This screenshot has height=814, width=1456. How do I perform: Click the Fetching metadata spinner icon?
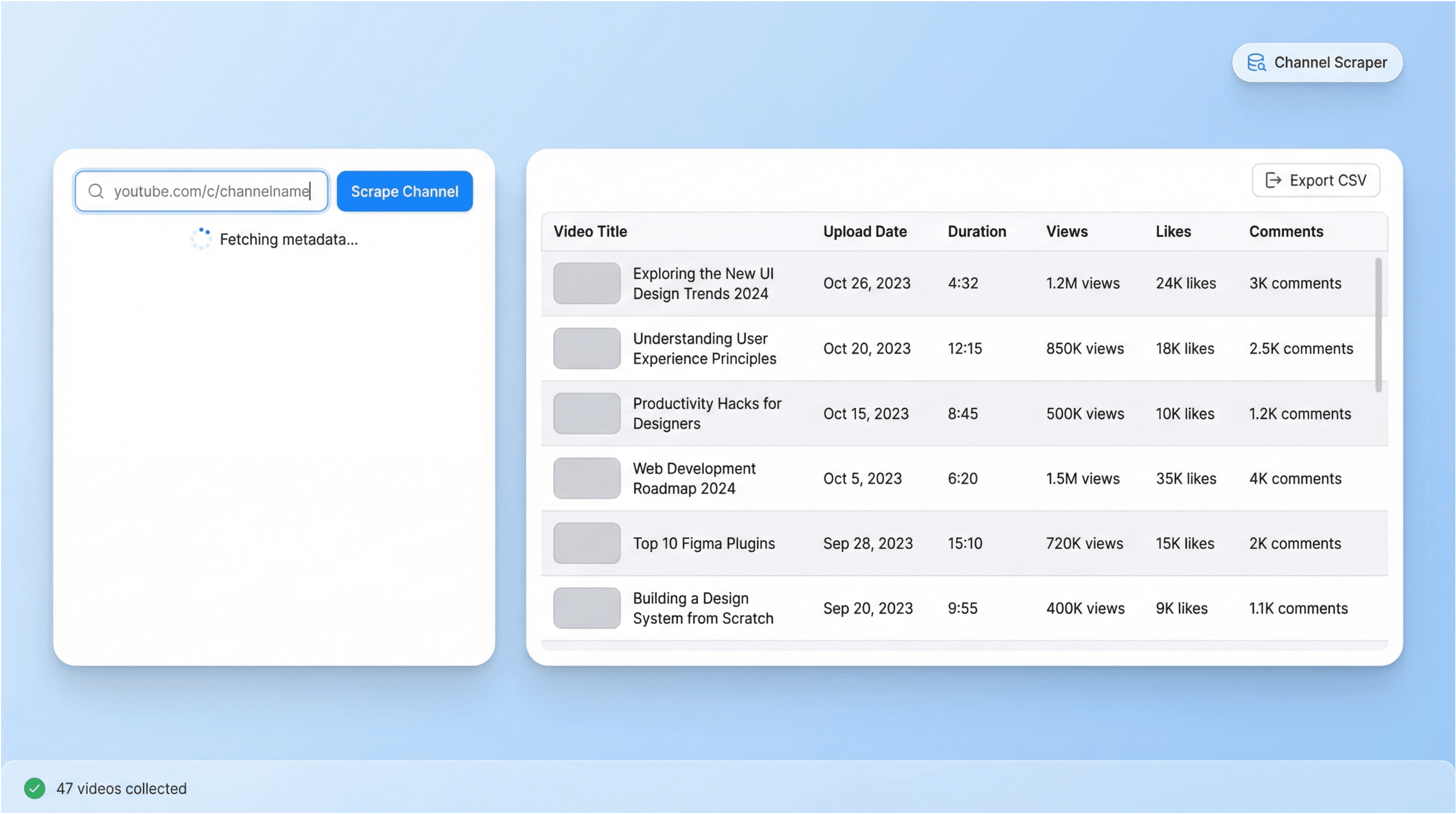pos(201,239)
